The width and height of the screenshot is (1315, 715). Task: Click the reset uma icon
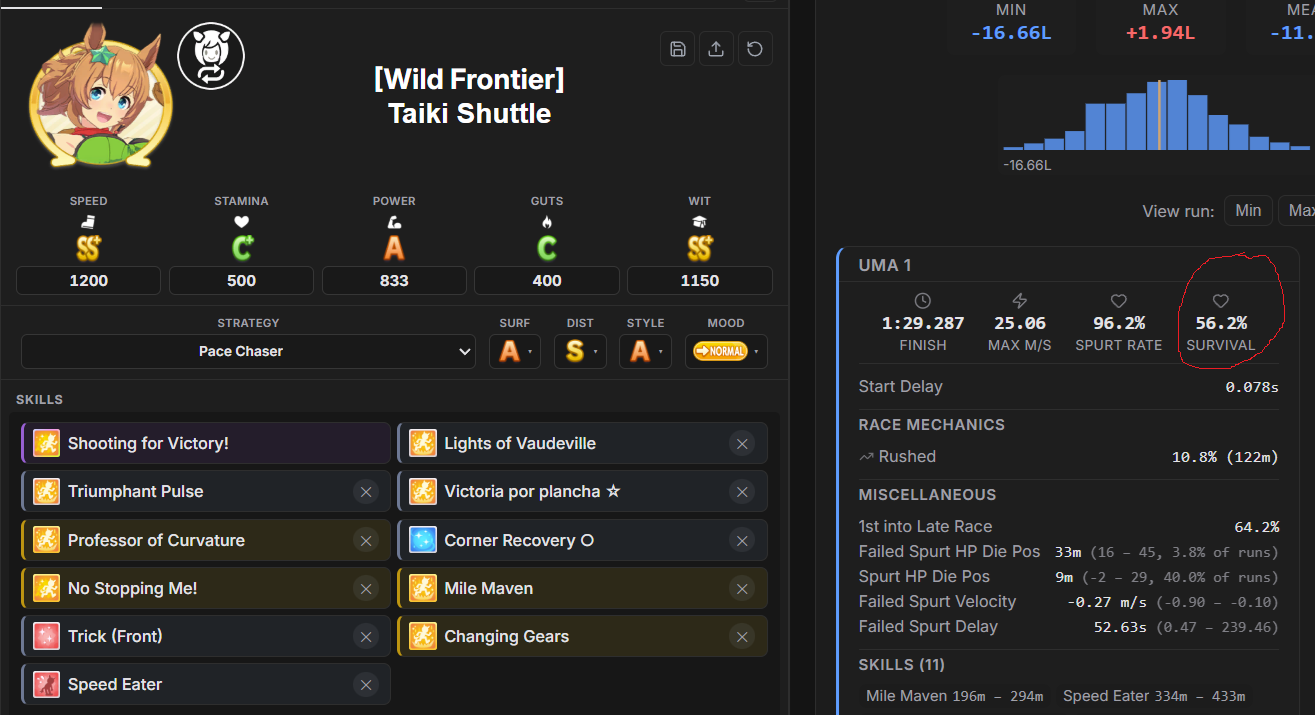tap(755, 49)
